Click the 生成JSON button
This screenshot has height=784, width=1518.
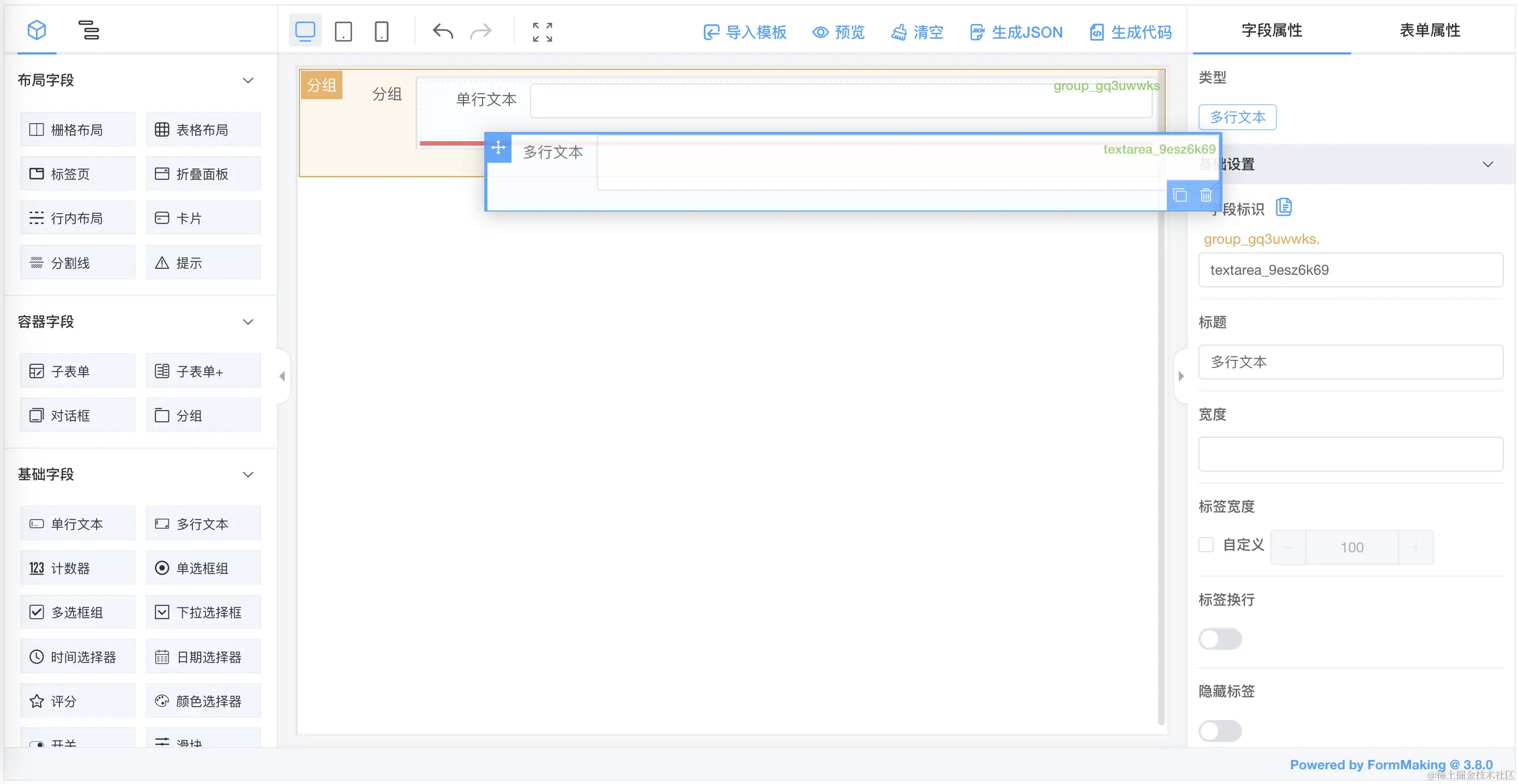click(x=1015, y=32)
